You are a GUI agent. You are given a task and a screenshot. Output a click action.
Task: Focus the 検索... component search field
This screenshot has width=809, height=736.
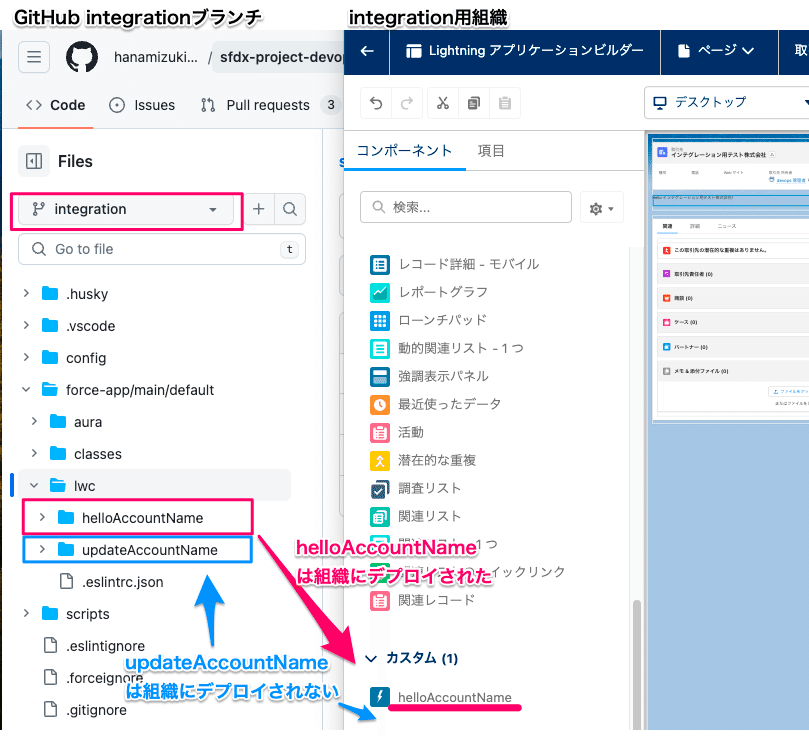(x=466, y=207)
